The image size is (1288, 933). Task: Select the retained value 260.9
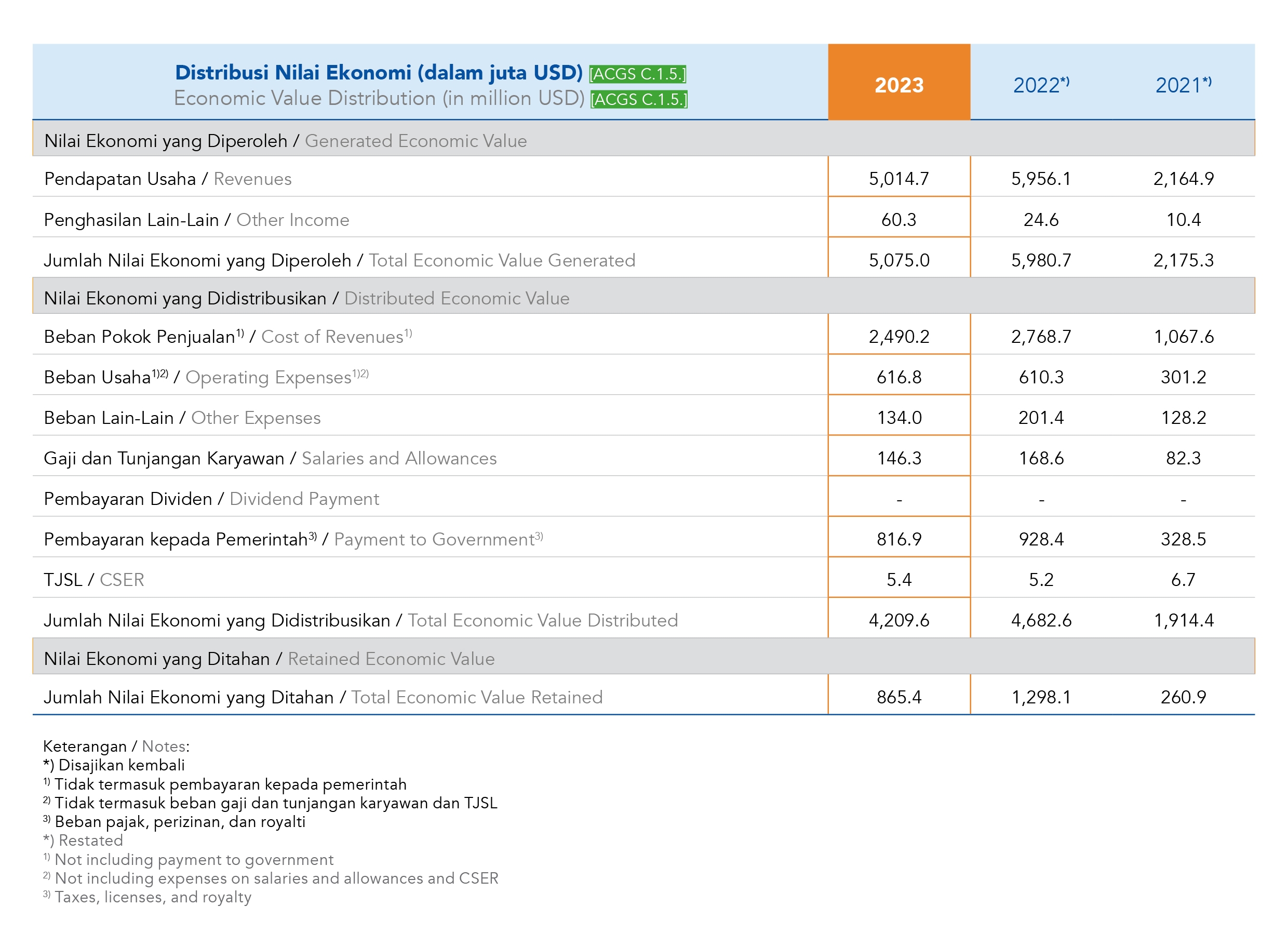(1184, 698)
